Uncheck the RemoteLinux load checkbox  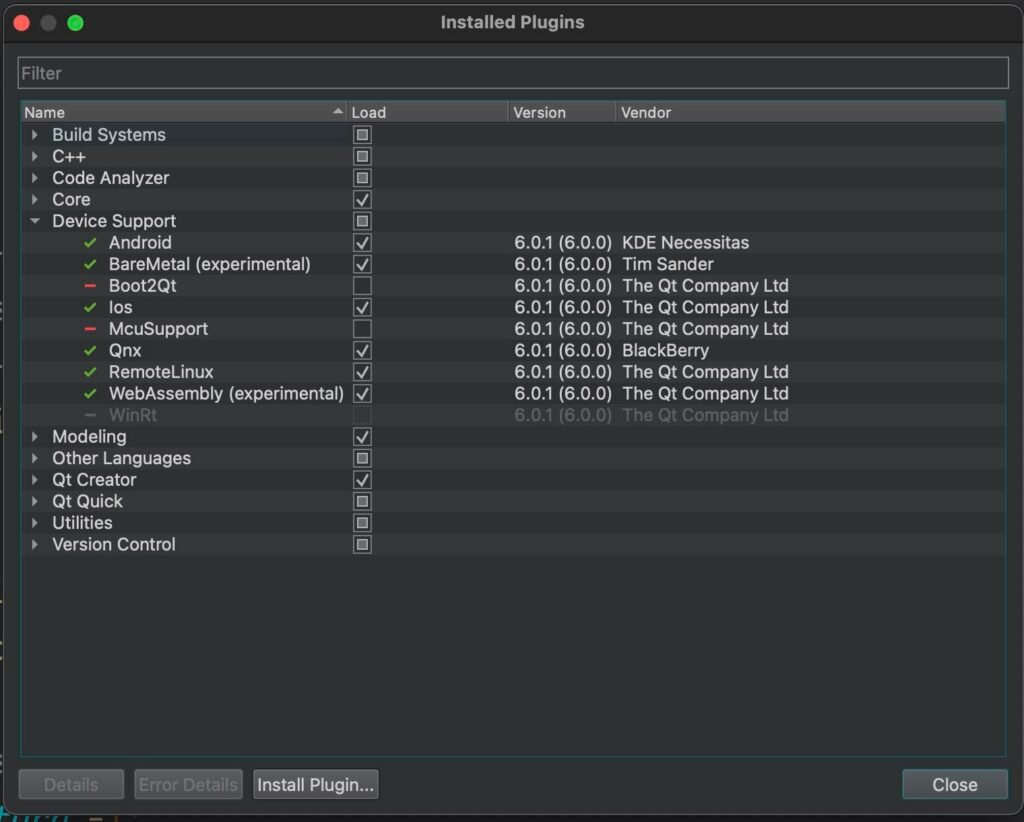click(x=362, y=372)
